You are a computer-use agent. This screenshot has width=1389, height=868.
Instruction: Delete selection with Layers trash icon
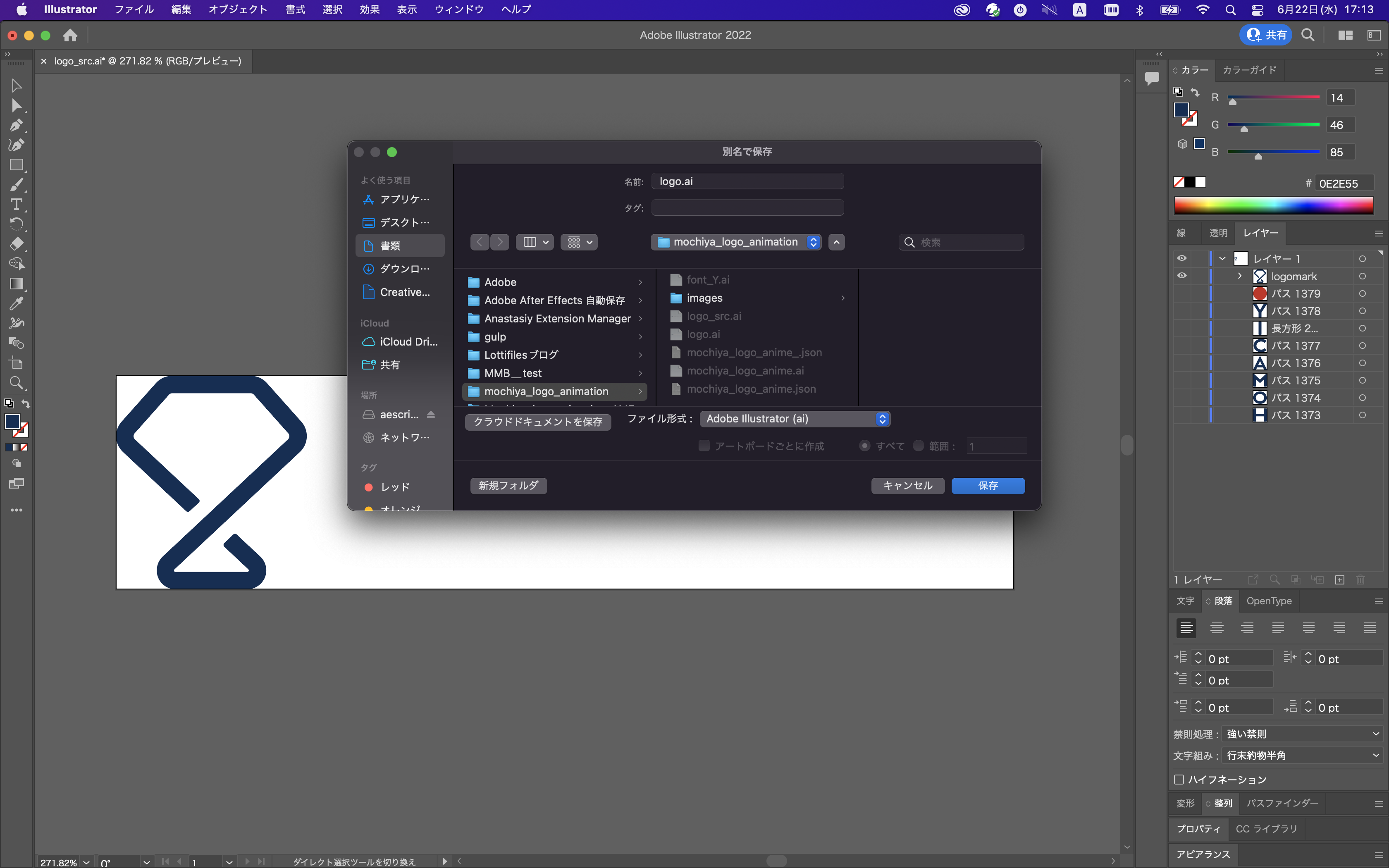point(1360,580)
